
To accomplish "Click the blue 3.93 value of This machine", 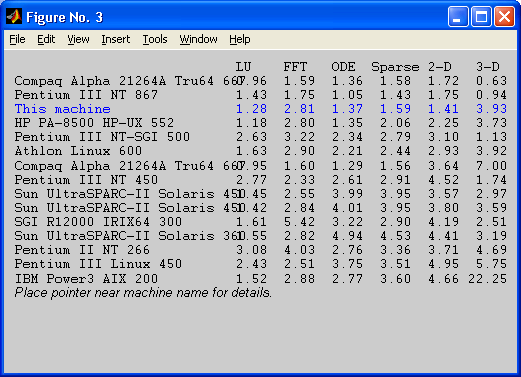I will (491, 109).
